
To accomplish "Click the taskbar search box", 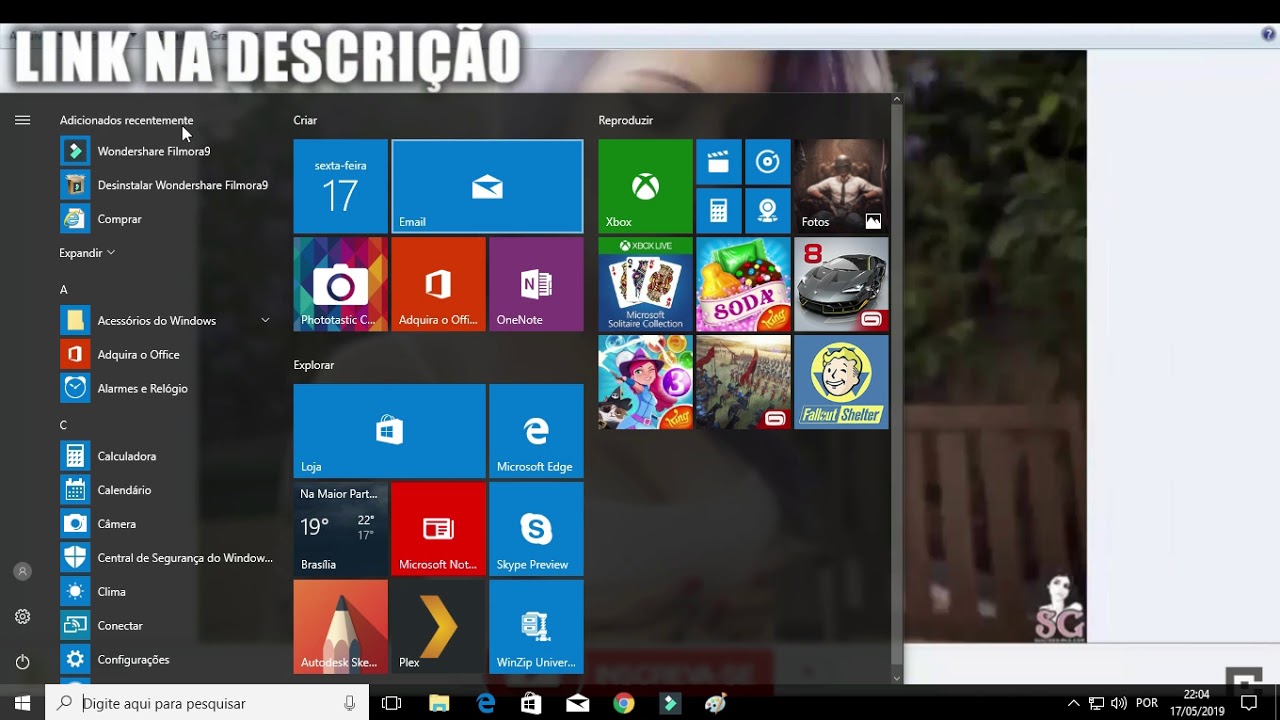I will pyautogui.click(x=207, y=703).
